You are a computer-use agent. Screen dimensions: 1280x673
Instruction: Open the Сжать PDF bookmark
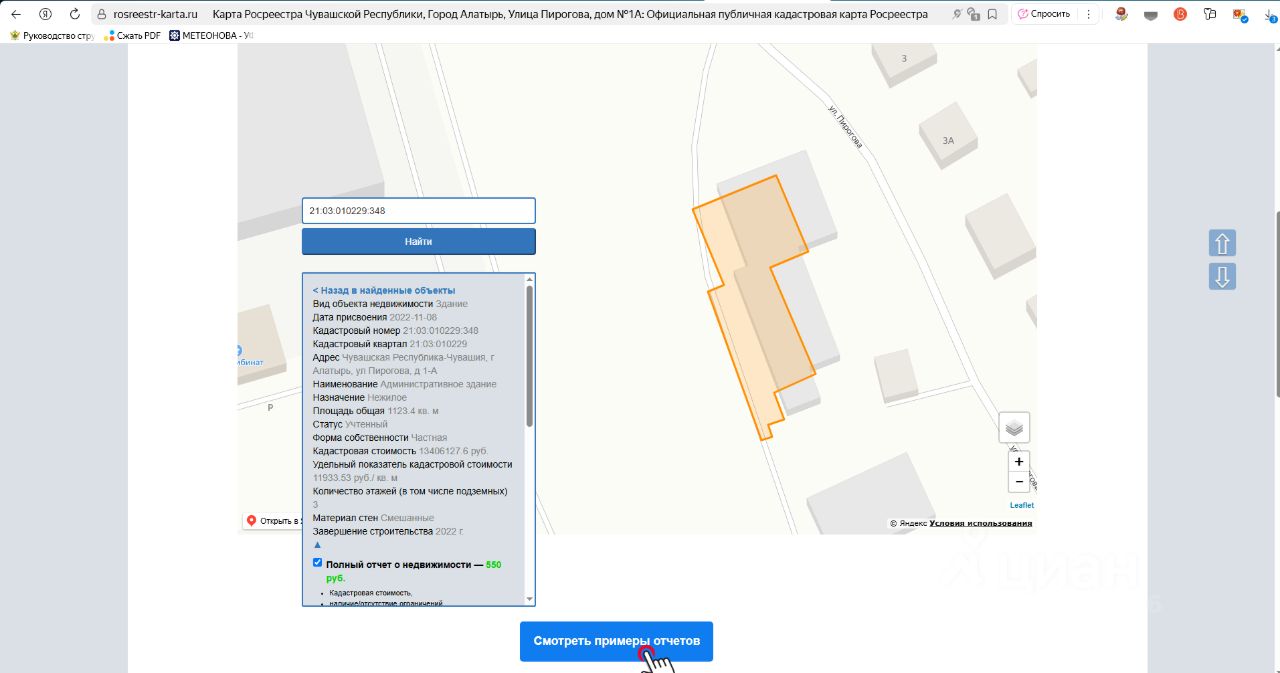coord(132,35)
